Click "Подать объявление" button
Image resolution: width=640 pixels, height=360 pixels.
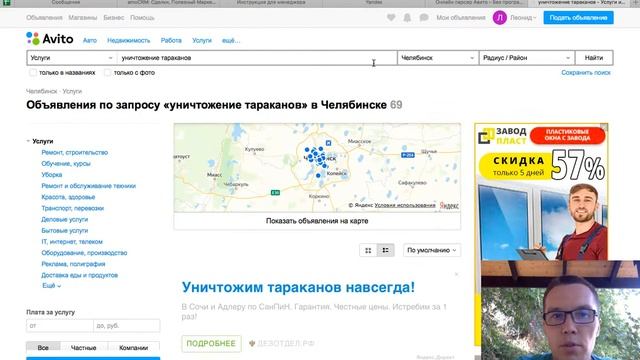578,18
